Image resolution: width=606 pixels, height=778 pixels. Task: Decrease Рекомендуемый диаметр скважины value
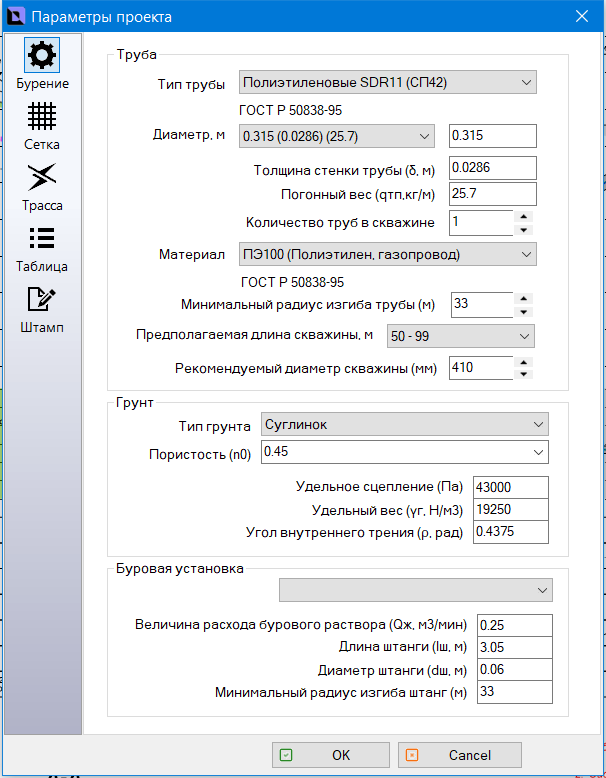(x=524, y=374)
